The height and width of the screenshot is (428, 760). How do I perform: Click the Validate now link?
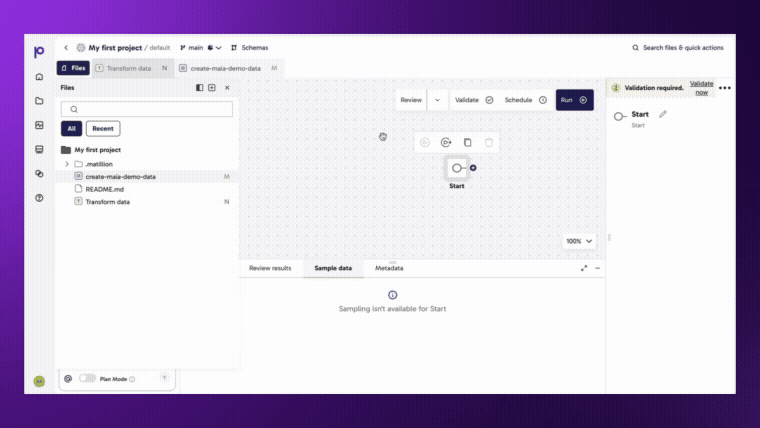pos(701,88)
